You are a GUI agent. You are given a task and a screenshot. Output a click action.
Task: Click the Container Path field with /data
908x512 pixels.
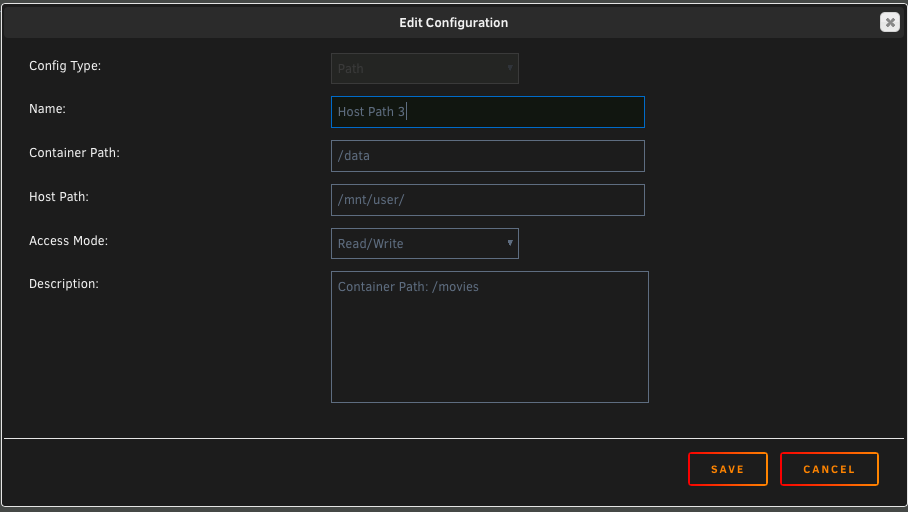click(488, 156)
